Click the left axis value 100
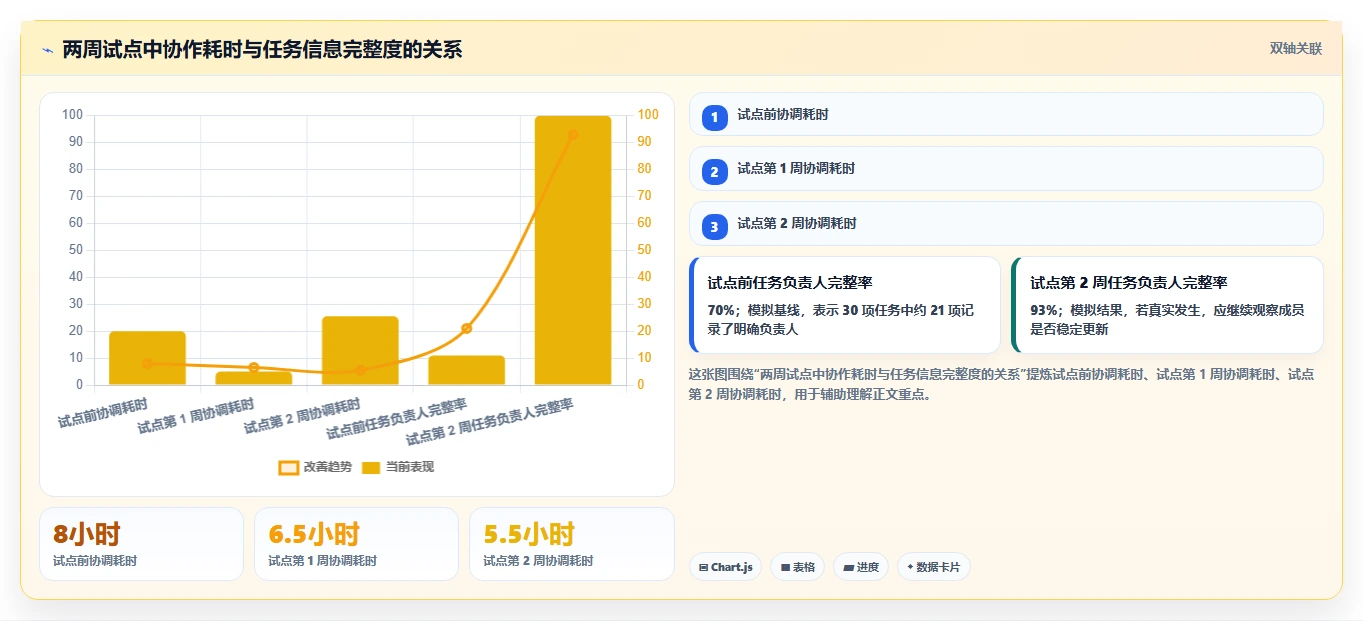 tap(72, 115)
